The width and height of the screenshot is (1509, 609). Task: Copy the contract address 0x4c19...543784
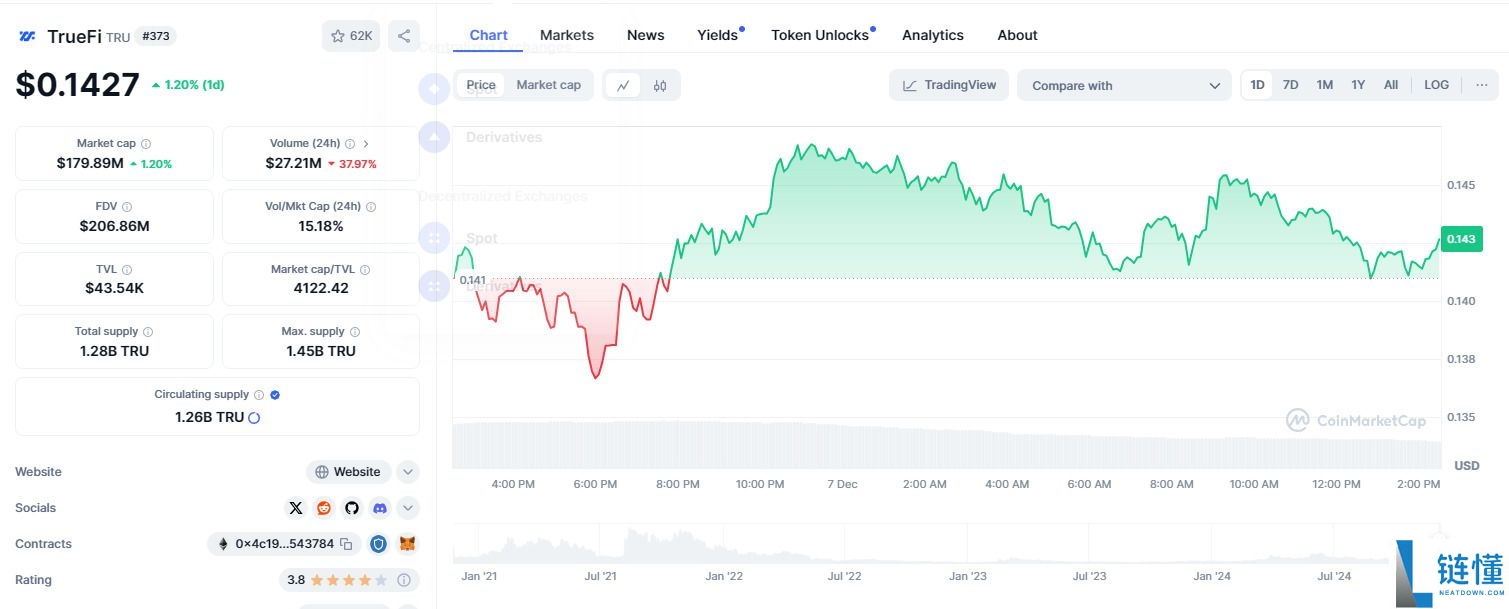pyautogui.click(x=346, y=544)
